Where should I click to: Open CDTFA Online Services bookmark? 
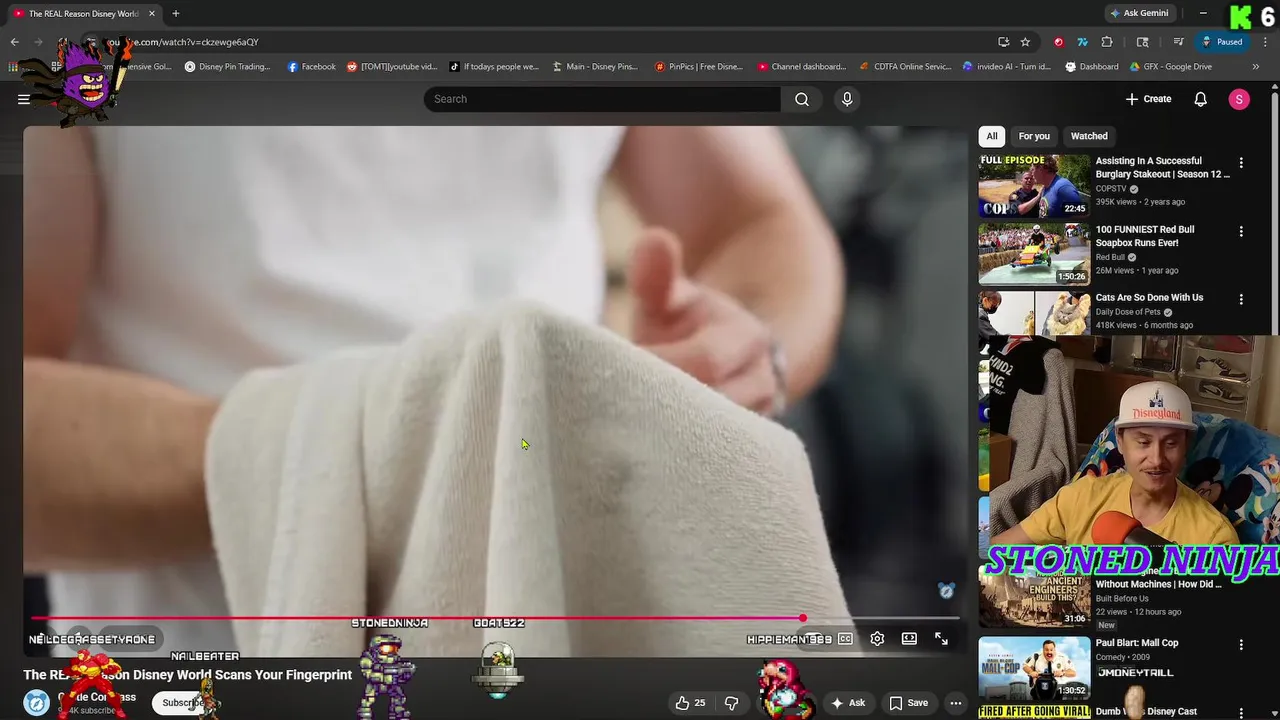(x=905, y=67)
